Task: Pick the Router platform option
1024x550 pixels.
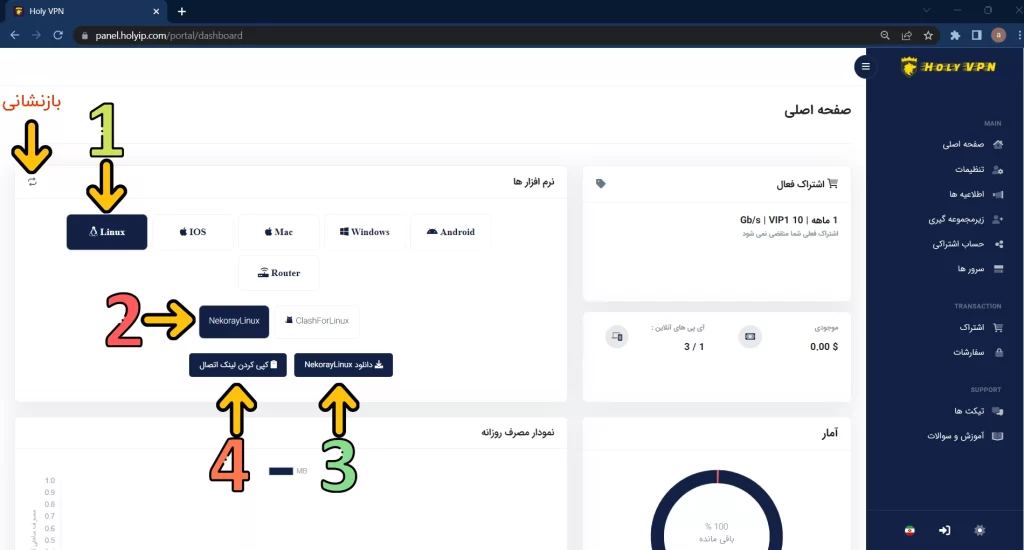Action: [x=279, y=273]
